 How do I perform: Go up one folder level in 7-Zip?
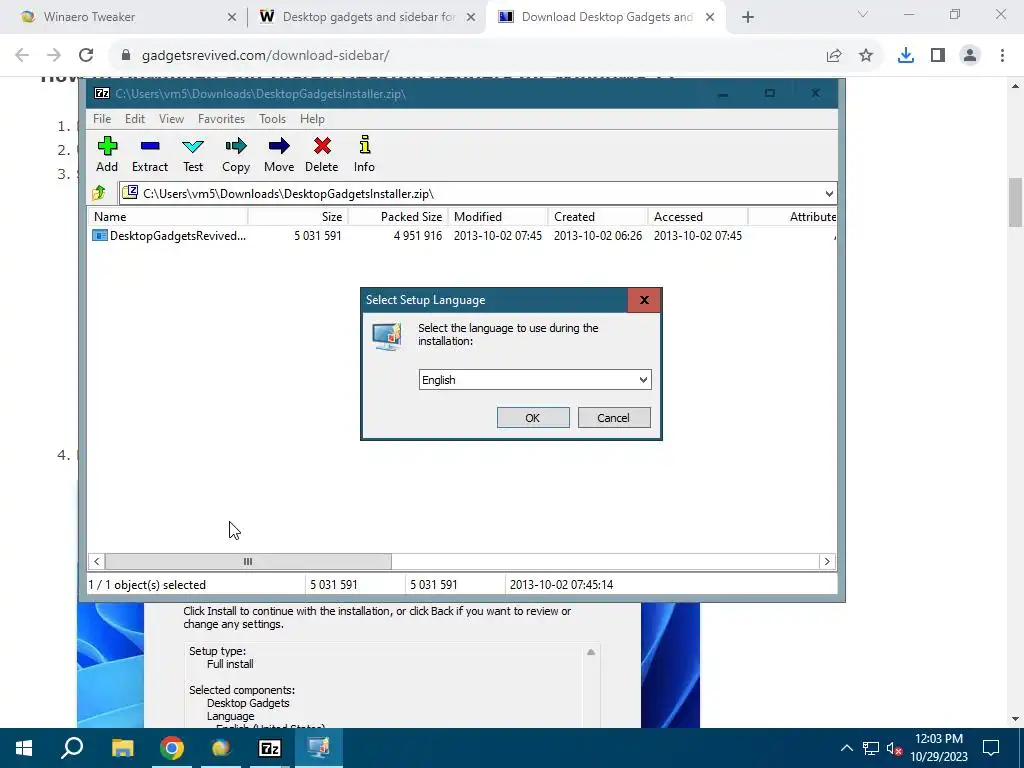pos(99,193)
